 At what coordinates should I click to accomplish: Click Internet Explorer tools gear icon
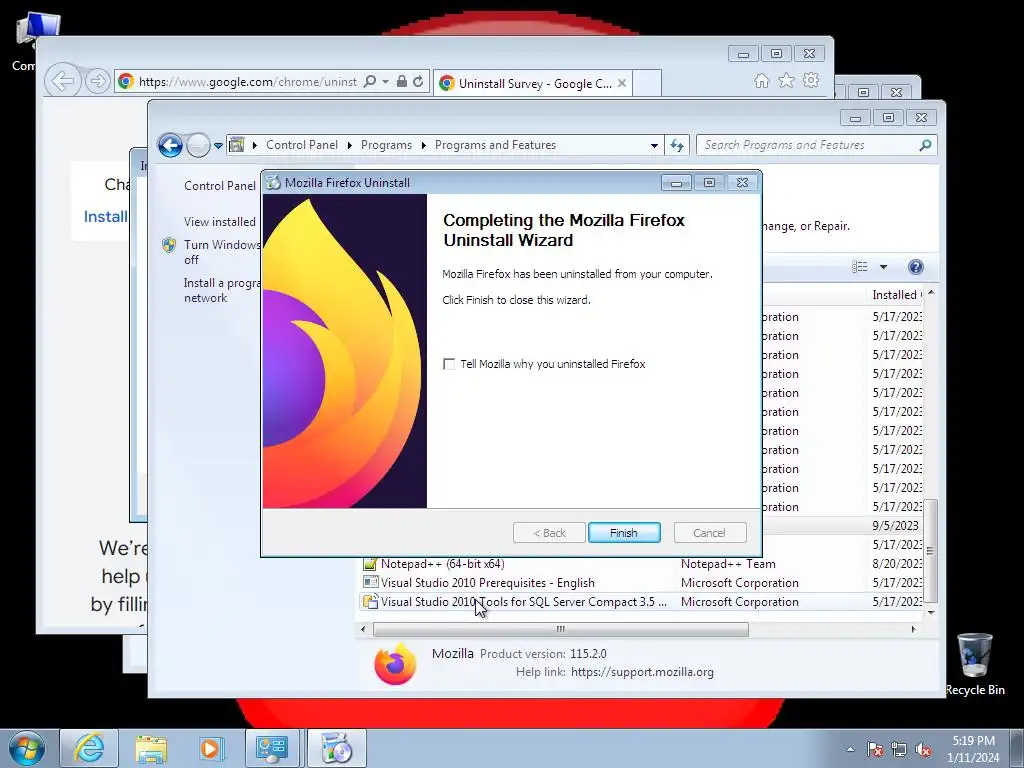[811, 80]
